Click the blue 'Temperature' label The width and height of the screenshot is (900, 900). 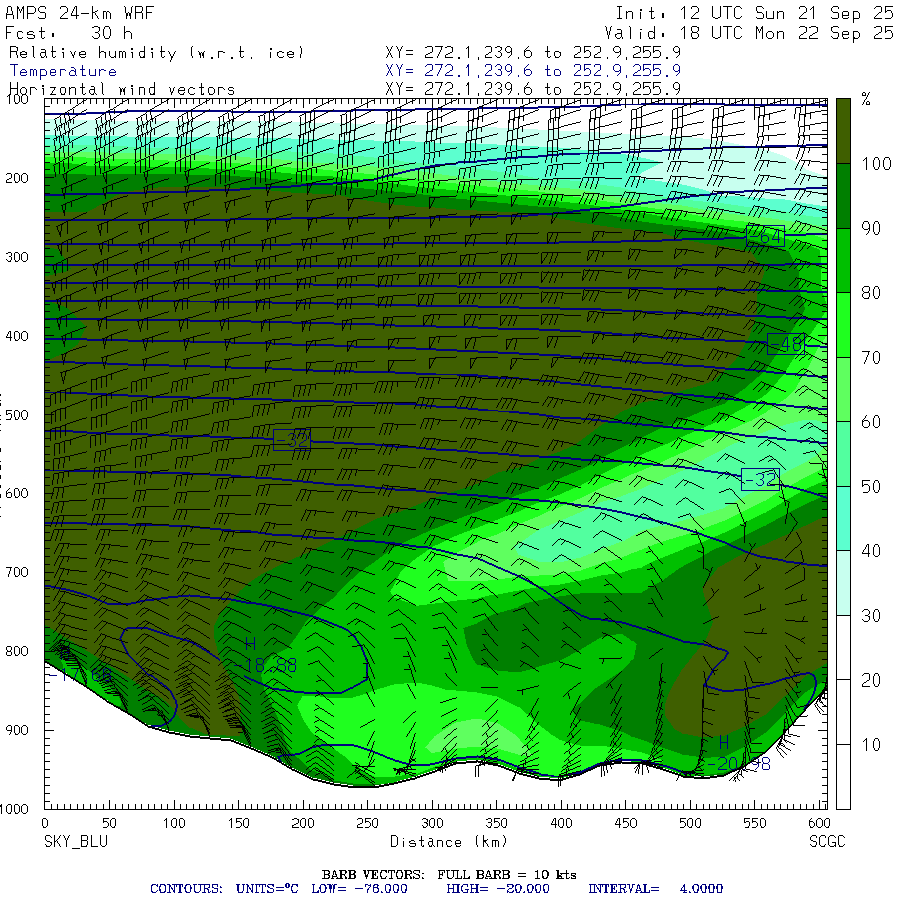(x=63, y=71)
